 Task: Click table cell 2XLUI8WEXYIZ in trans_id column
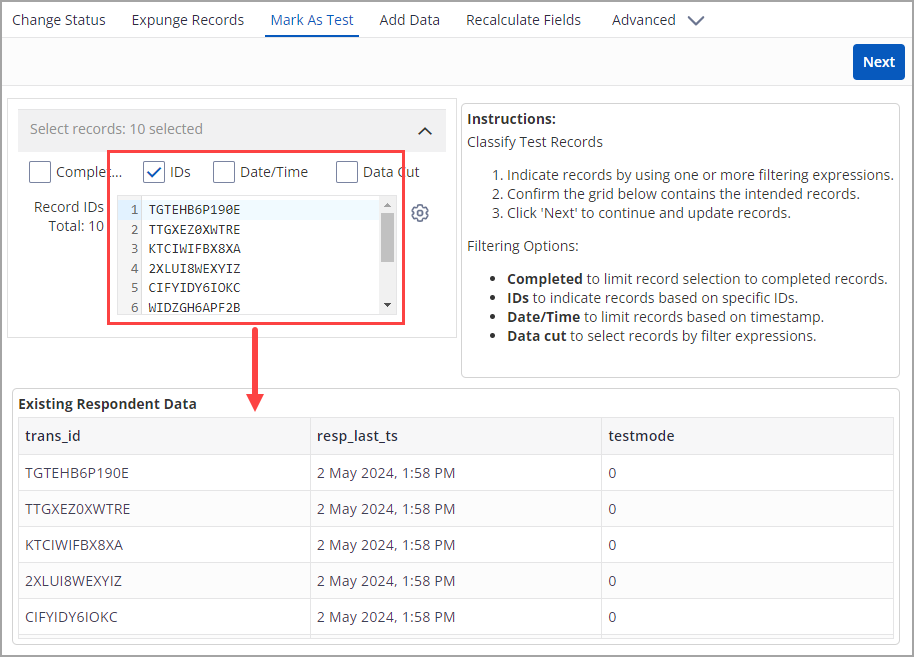pos(164,581)
